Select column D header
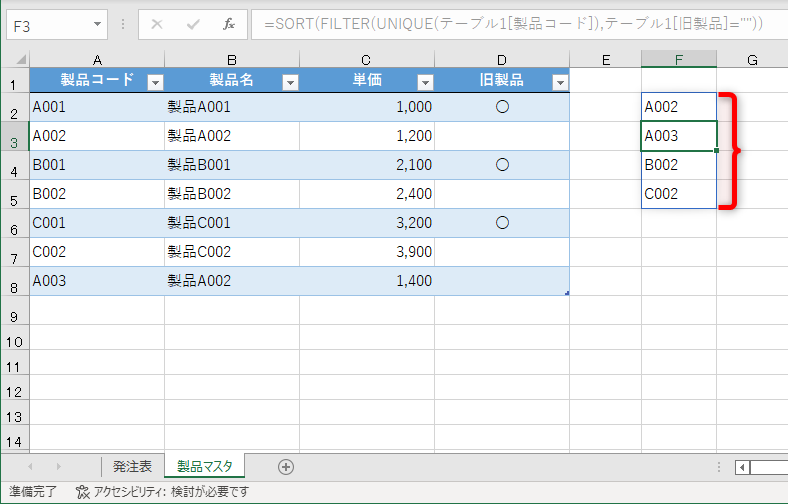This screenshot has height=504, width=788. (502, 59)
